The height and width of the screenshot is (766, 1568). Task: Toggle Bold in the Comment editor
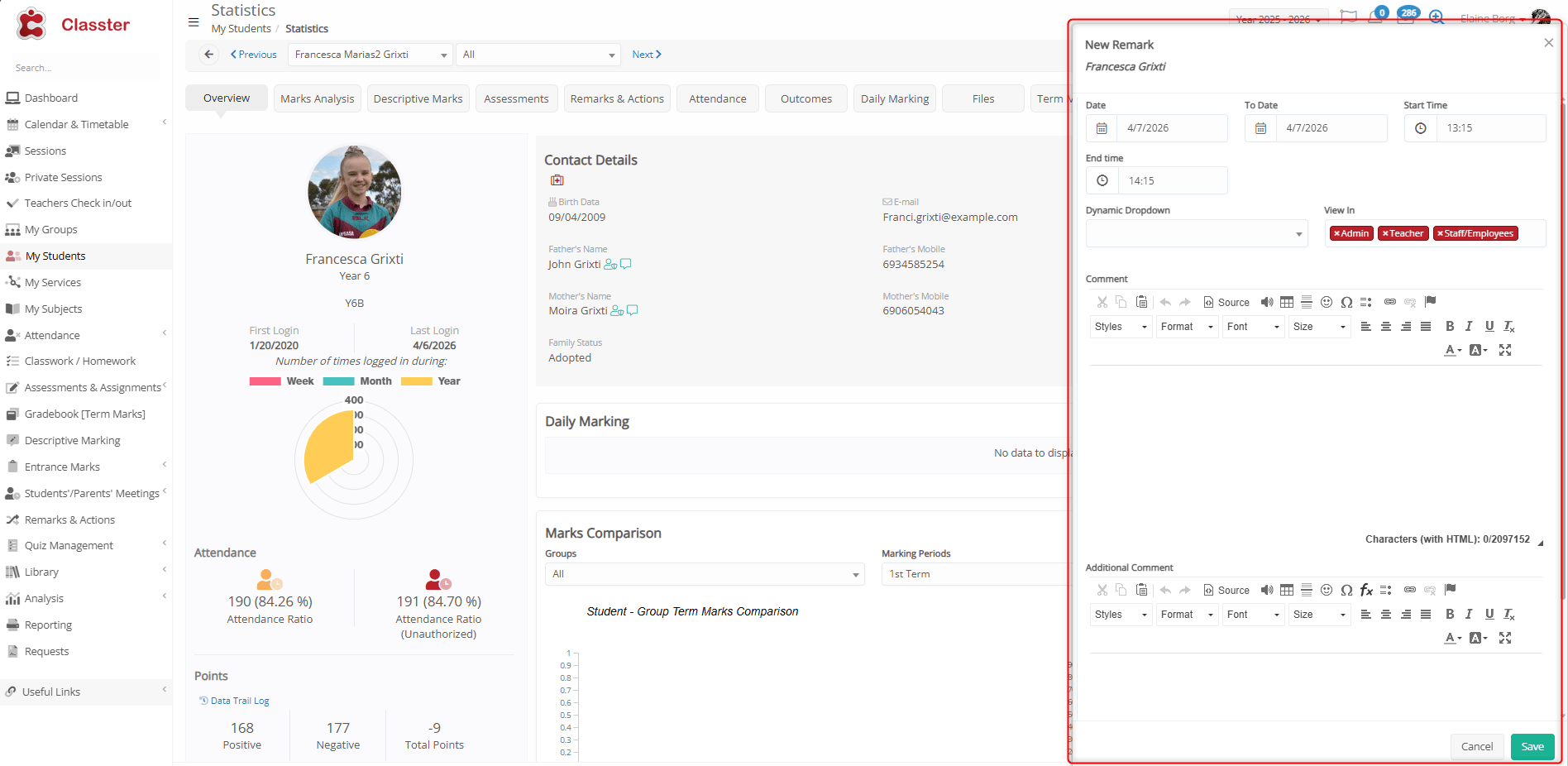[x=1449, y=327]
